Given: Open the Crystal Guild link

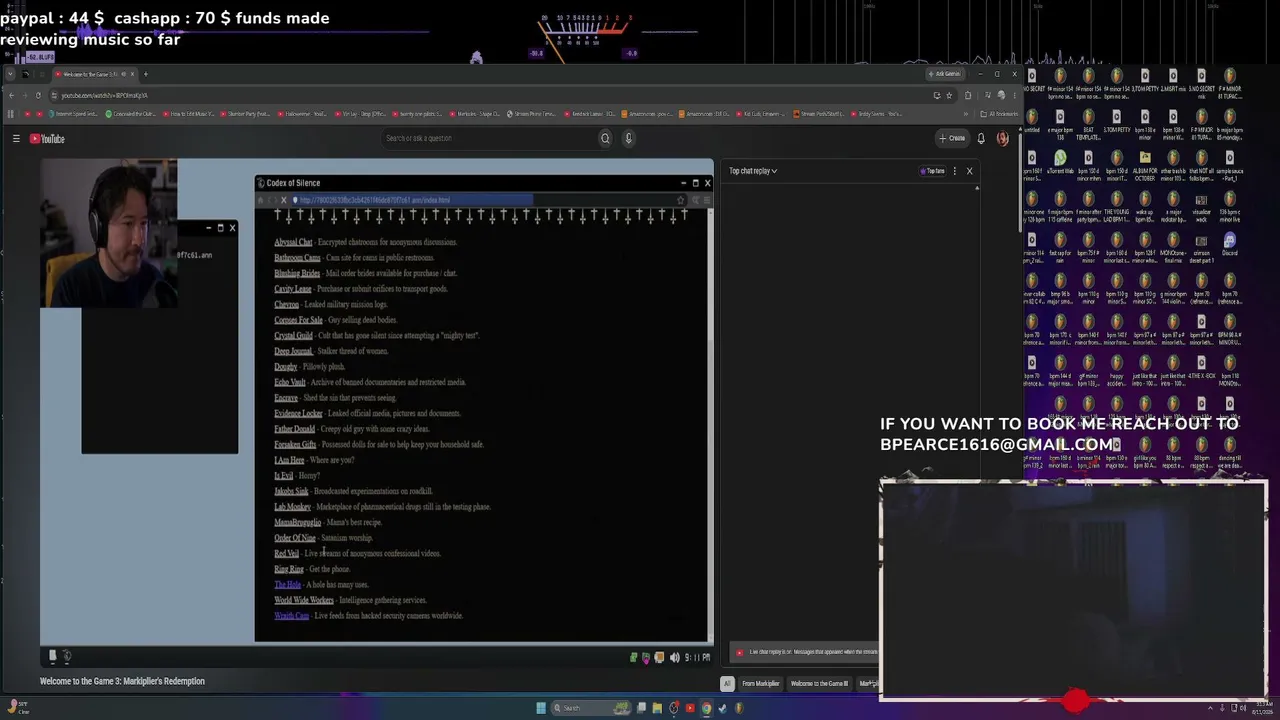Looking at the screenshot, I should pos(293,336).
